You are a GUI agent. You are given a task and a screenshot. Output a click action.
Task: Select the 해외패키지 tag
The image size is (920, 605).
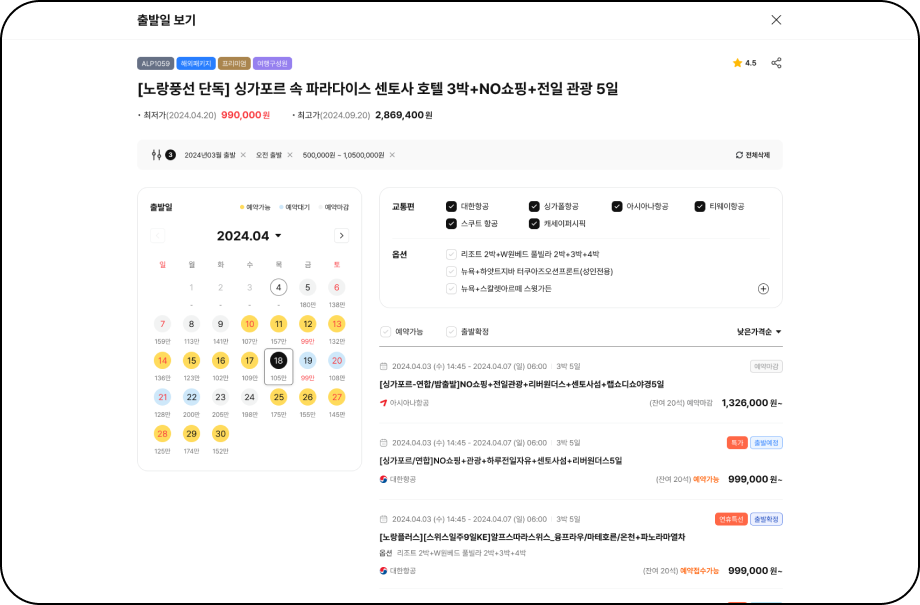pos(196,63)
